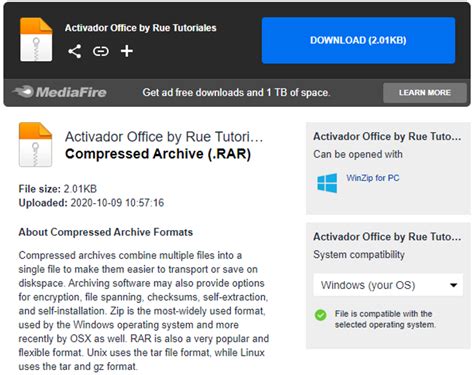Click the LEARN MORE button
The image size is (474, 375).
(425, 93)
